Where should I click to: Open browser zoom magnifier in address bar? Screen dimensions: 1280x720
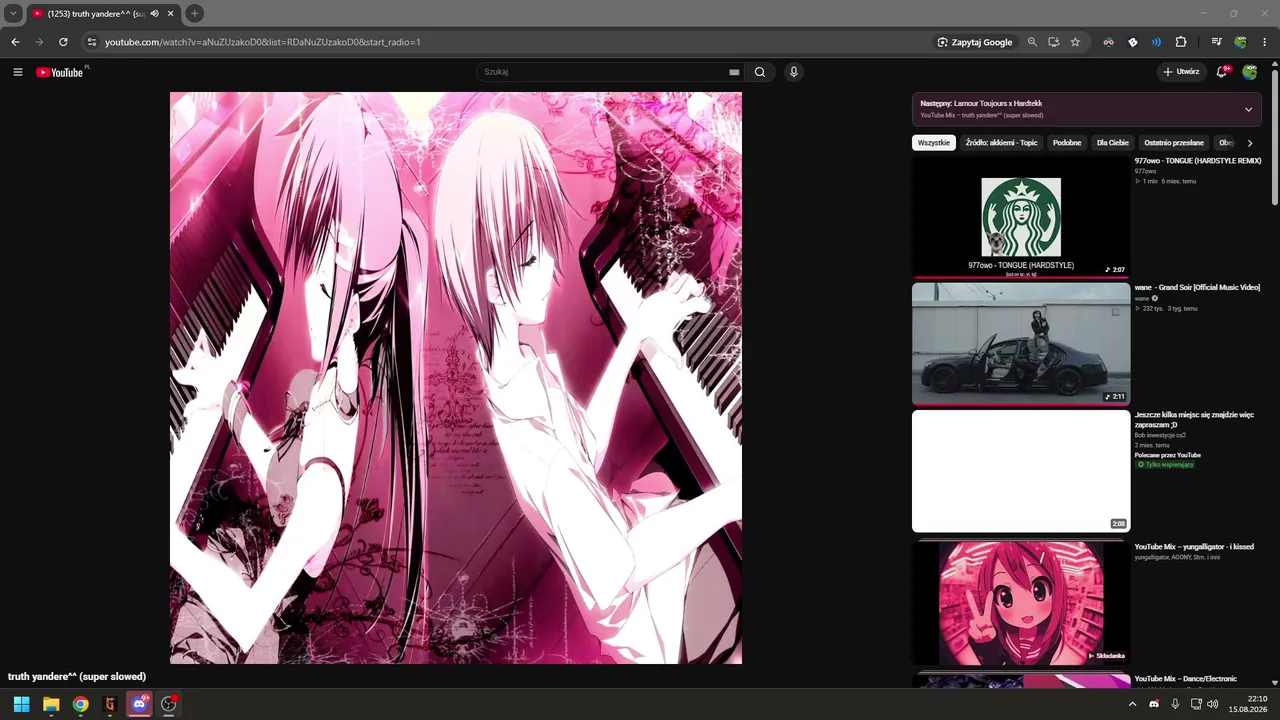click(x=1033, y=42)
